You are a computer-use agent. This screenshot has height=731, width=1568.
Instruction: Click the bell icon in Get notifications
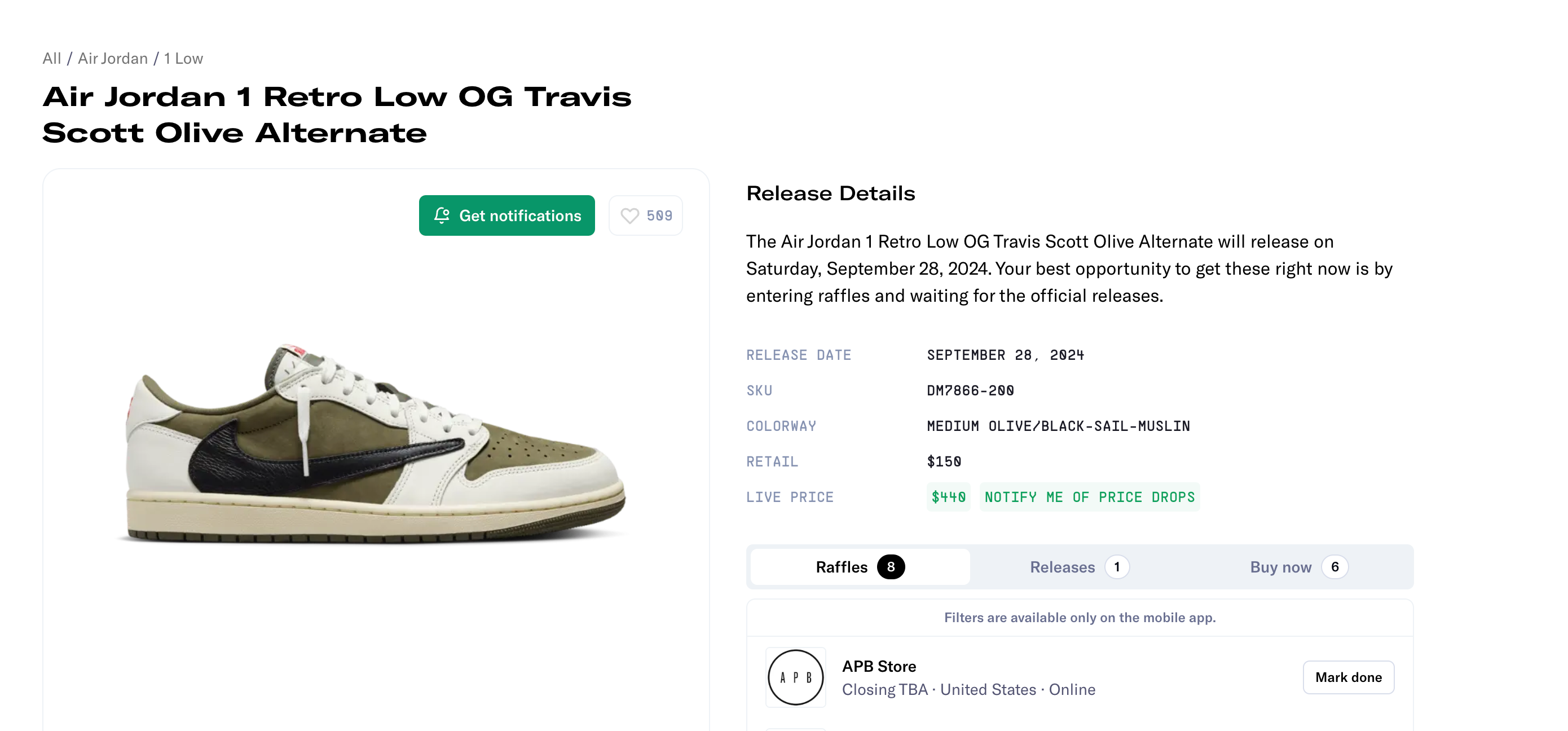[x=442, y=215]
